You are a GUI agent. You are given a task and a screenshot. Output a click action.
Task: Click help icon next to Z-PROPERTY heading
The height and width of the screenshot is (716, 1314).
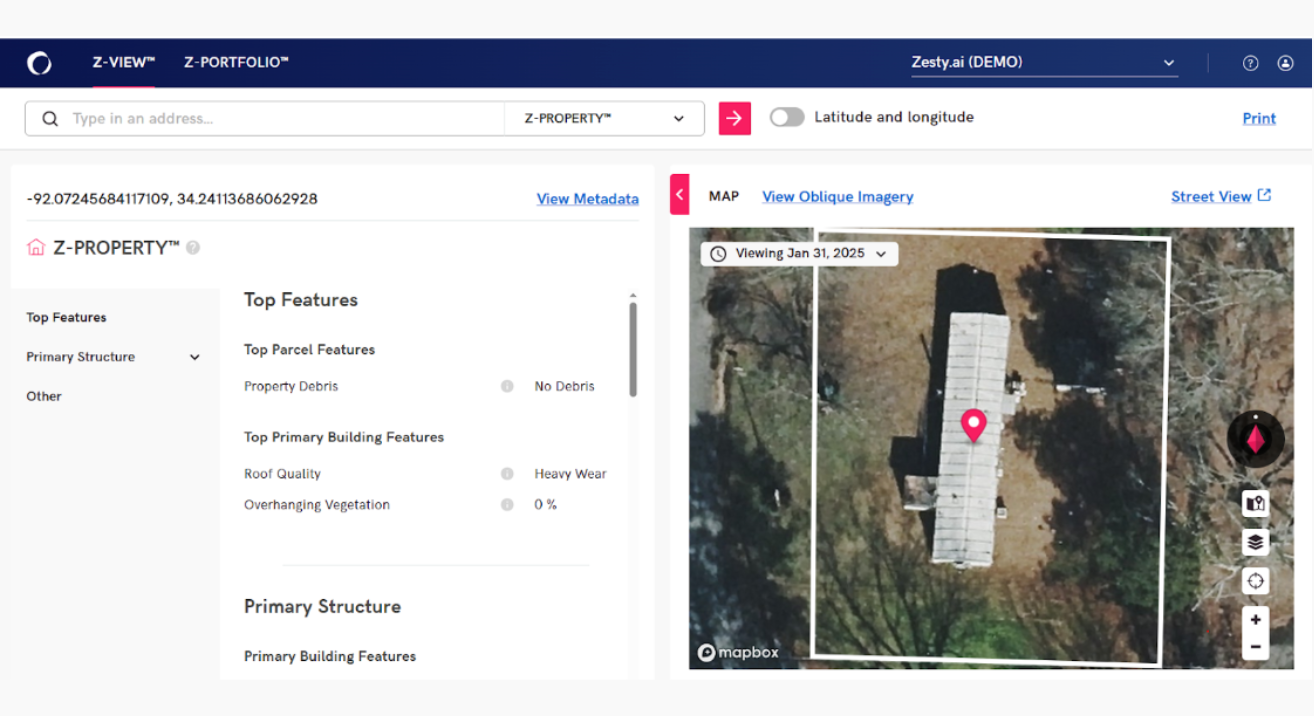193,247
